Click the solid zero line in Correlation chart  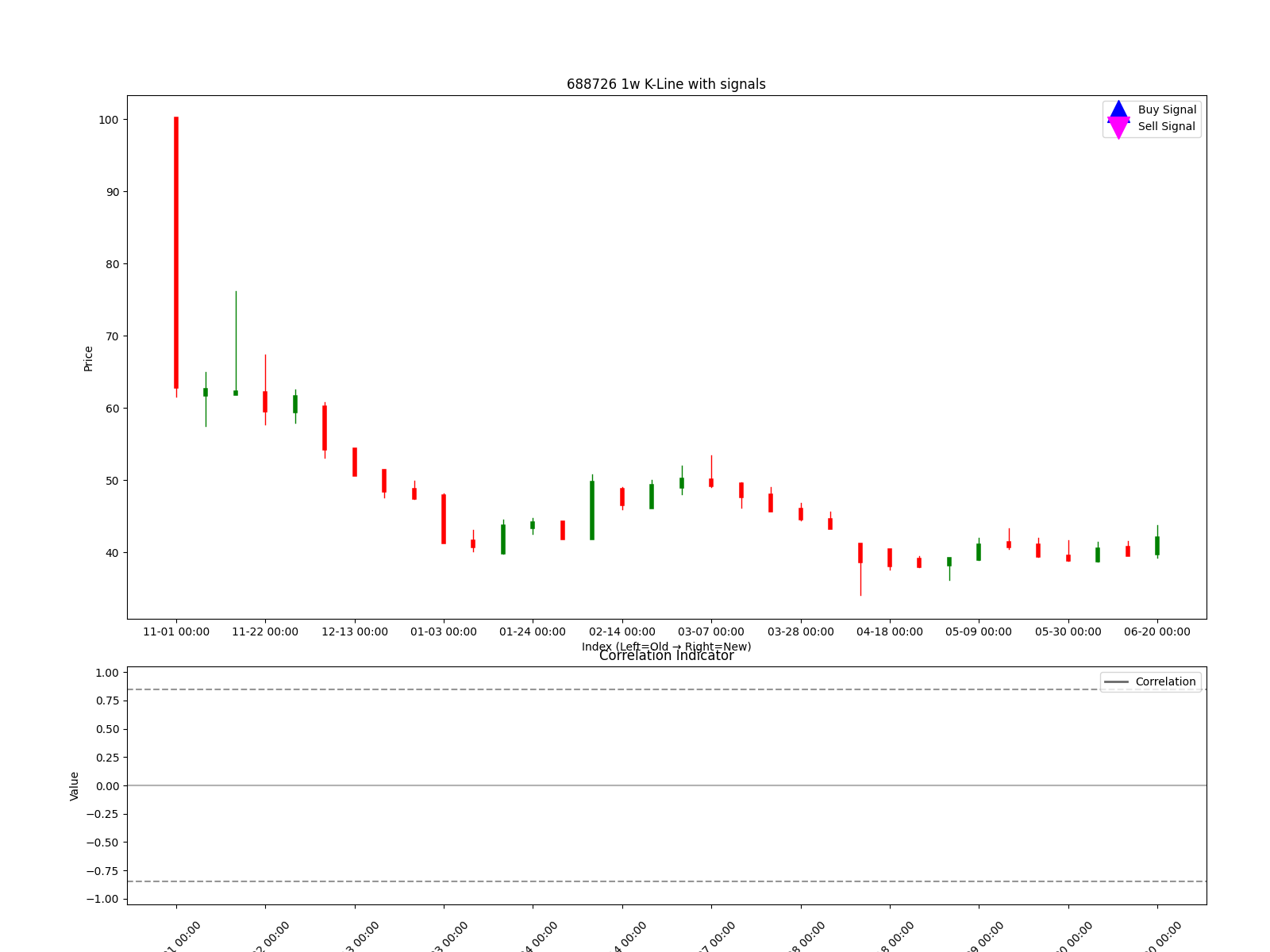coord(667,785)
